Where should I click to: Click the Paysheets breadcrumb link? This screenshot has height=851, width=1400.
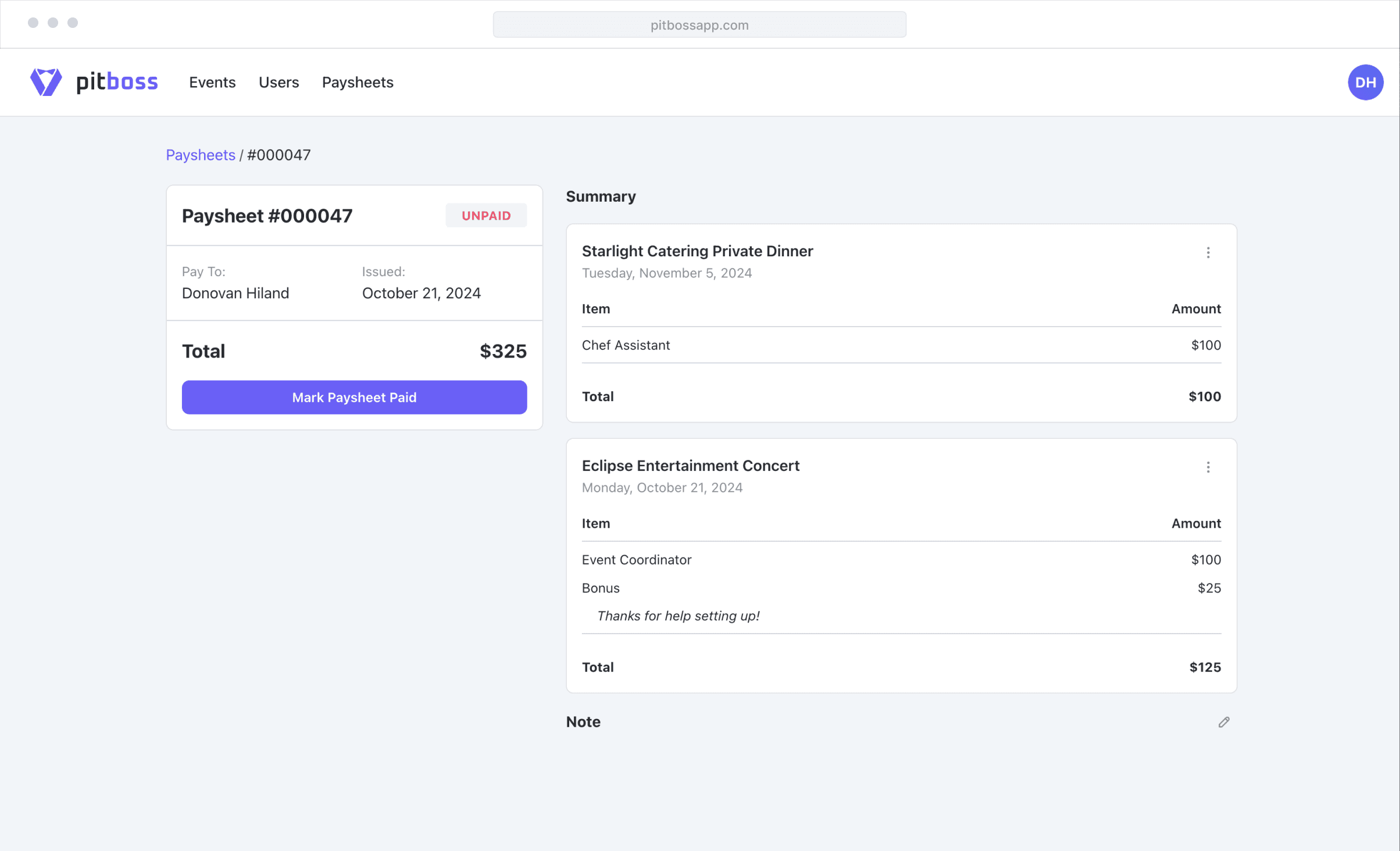click(201, 155)
